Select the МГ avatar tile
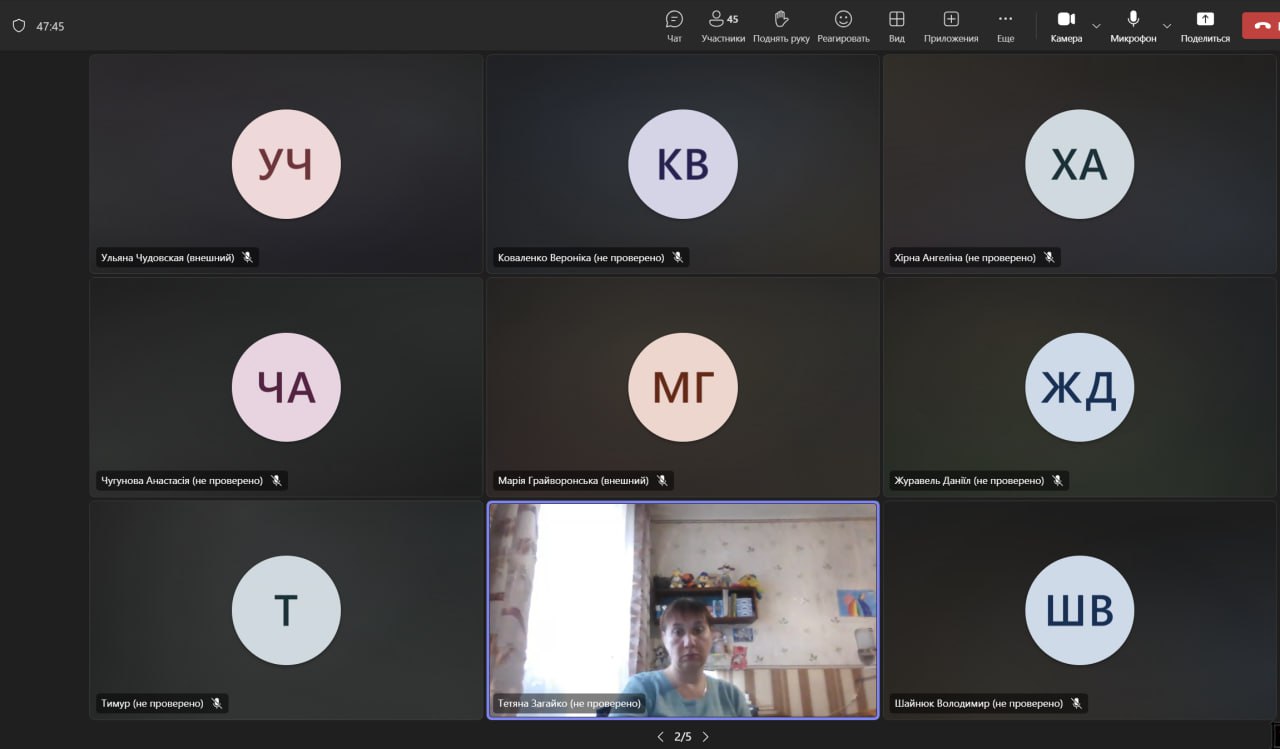 (x=683, y=387)
